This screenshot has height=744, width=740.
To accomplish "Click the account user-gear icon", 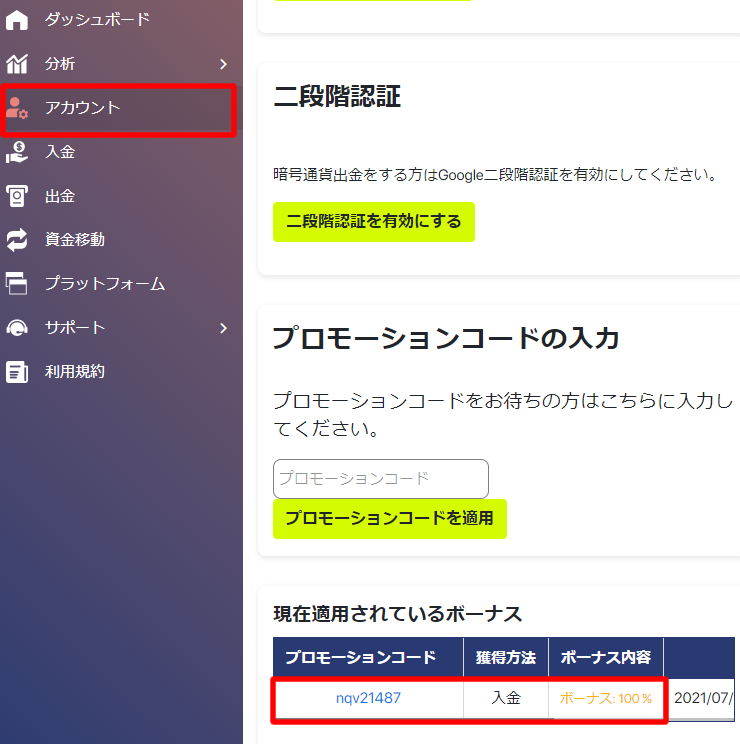I will click(x=17, y=108).
